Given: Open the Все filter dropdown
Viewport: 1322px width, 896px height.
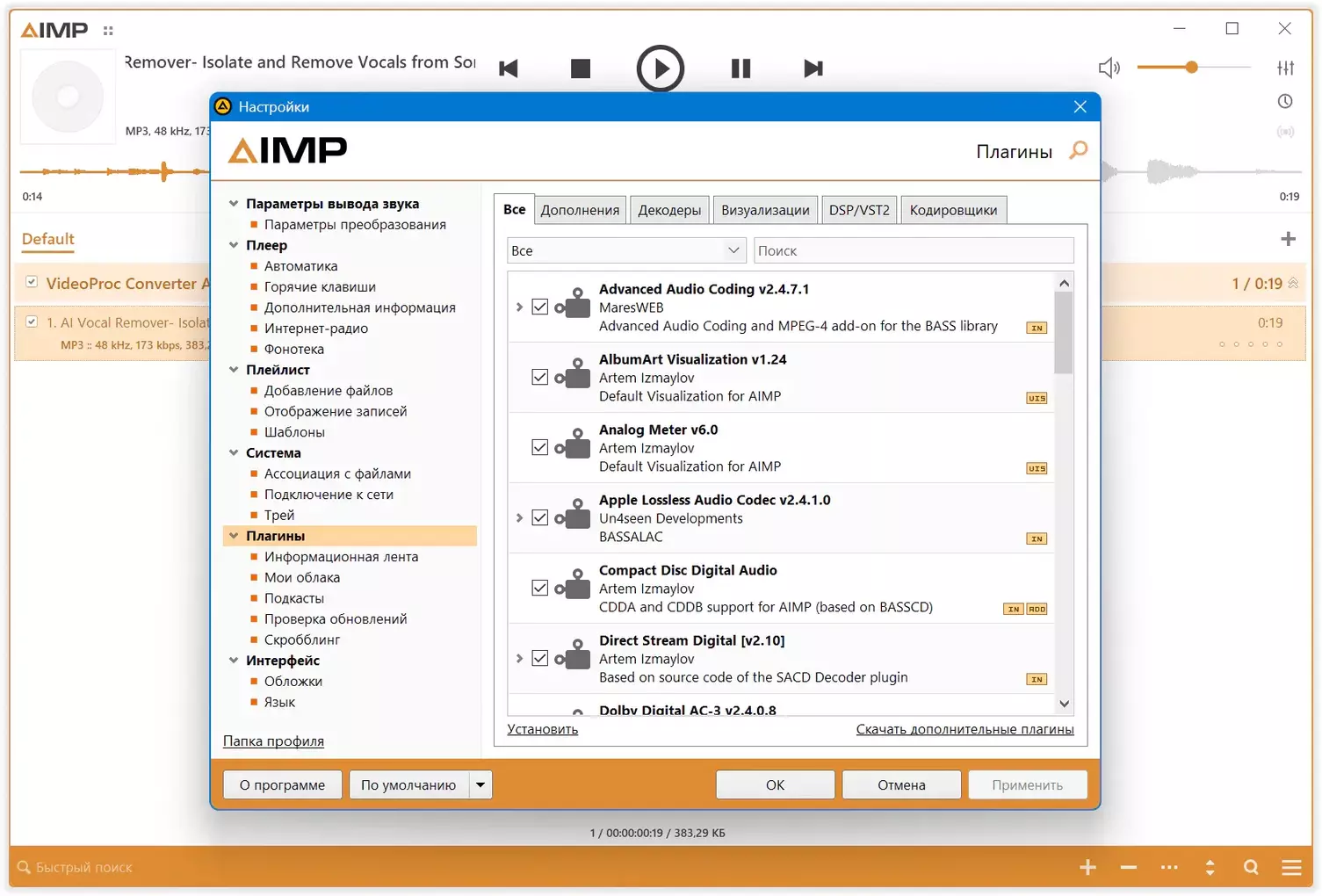Looking at the screenshot, I should coord(626,250).
